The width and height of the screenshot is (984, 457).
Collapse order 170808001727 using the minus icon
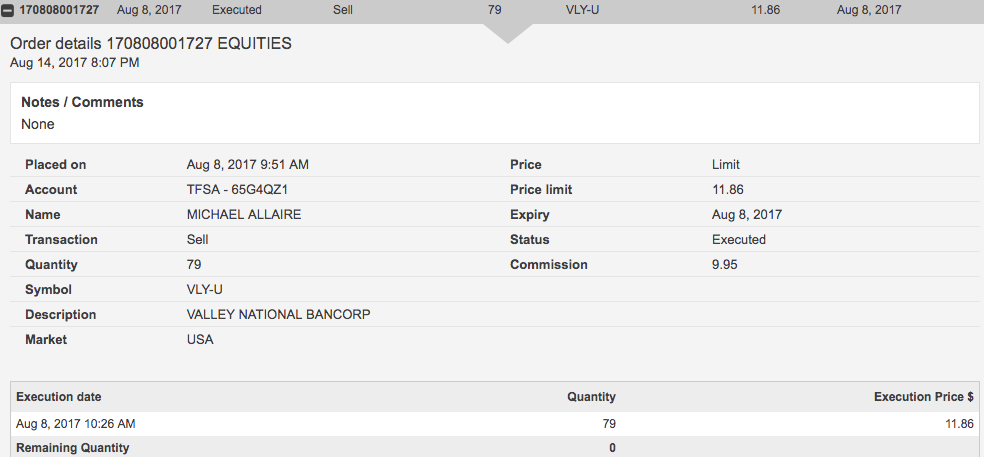[x=9, y=10]
